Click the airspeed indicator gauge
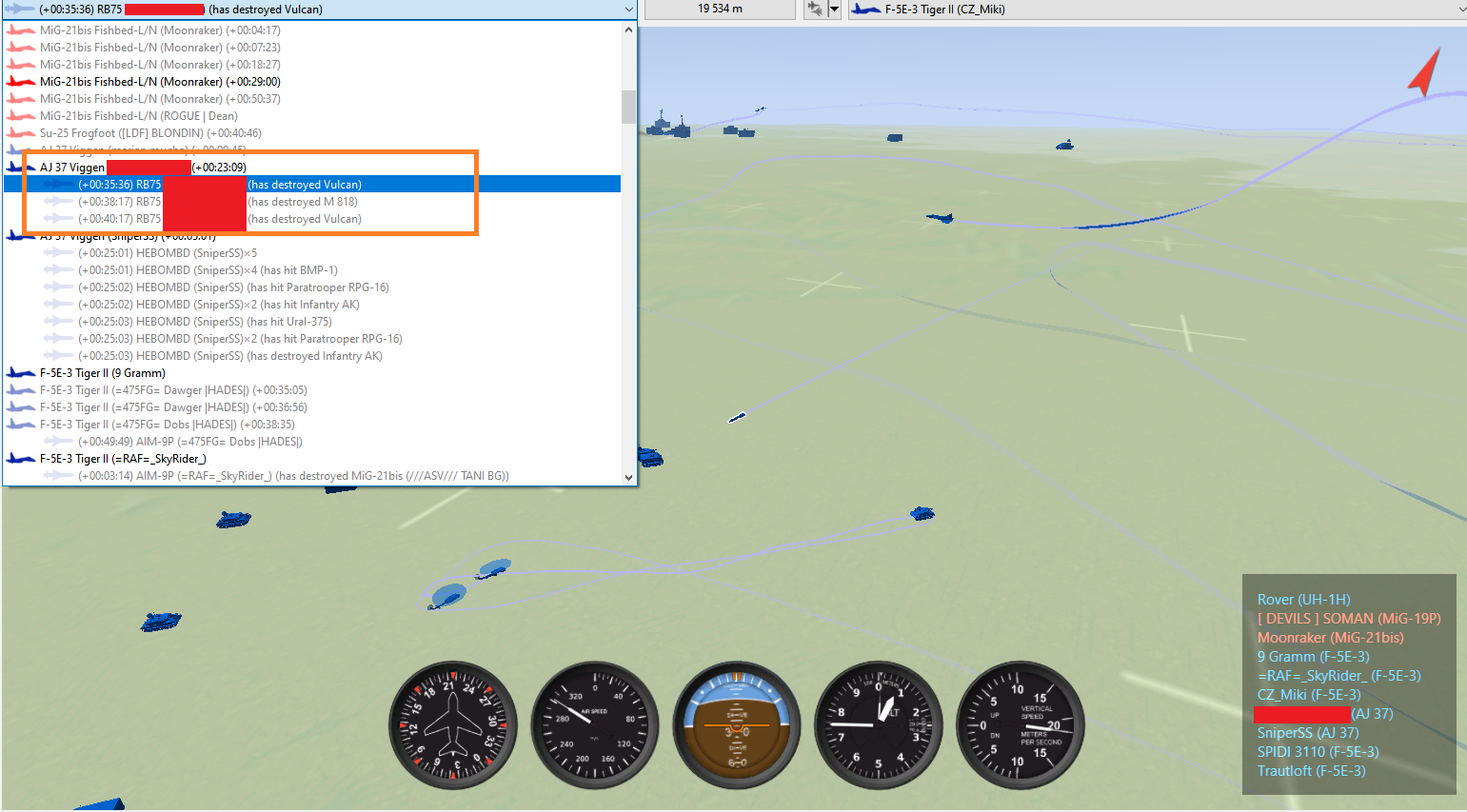This screenshot has width=1467, height=812. [x=595, y=725]
